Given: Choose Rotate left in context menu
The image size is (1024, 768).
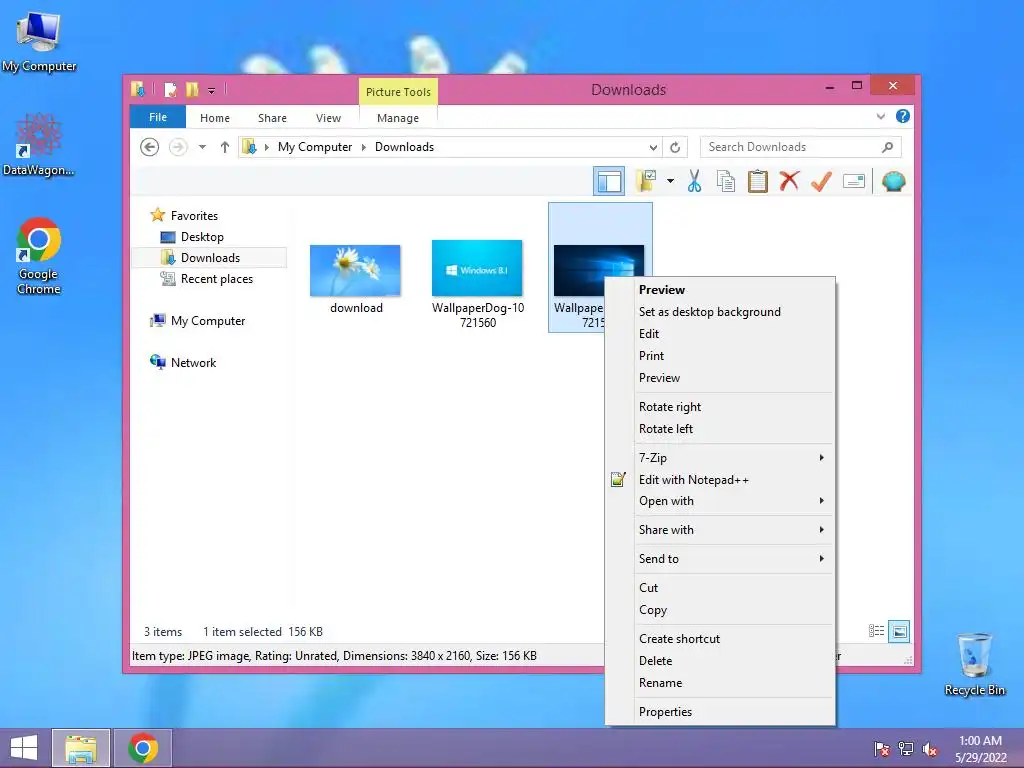Looking at the screenshot, I should (x=665, y=428).
